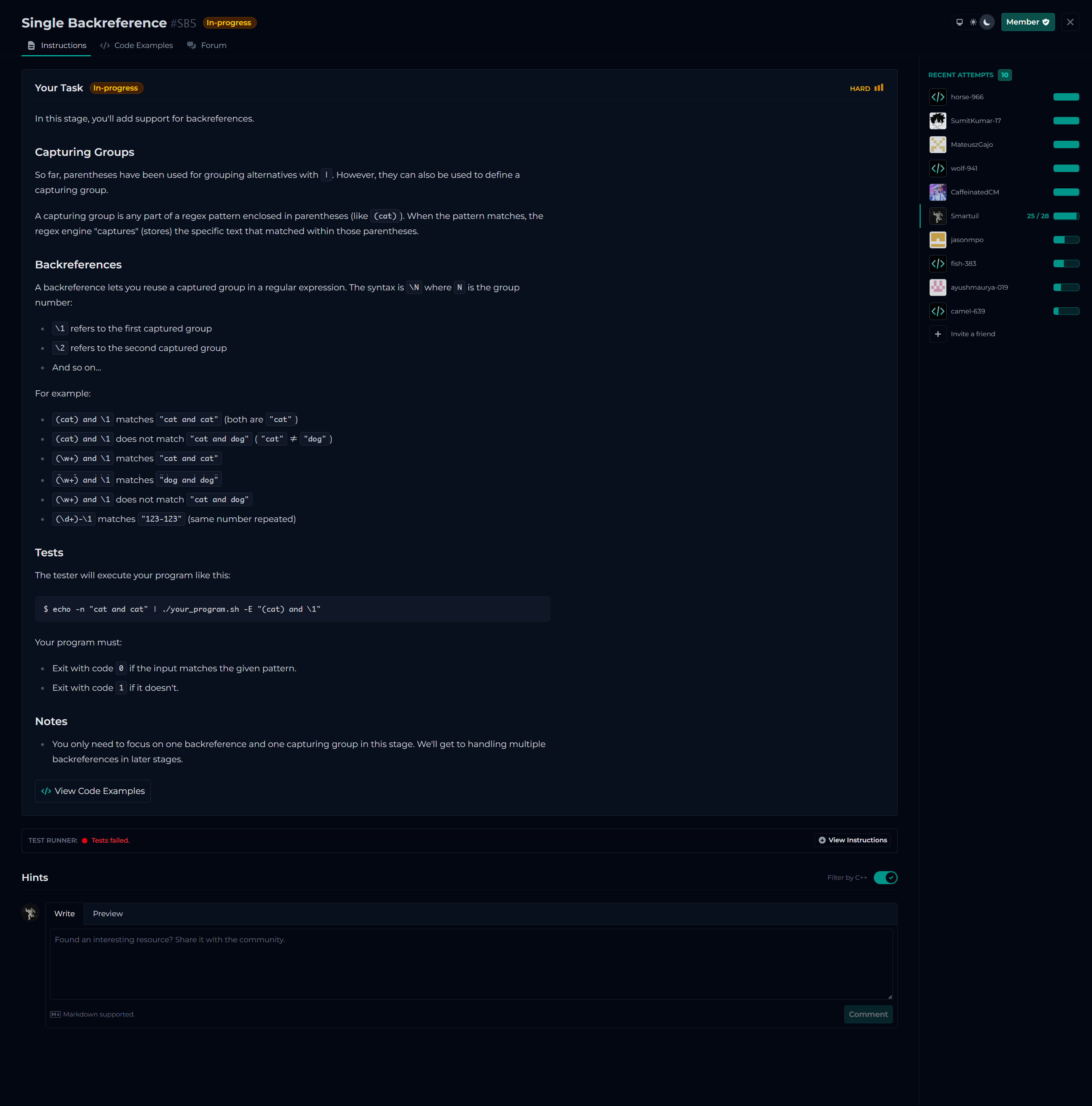Click View Code Examples button
Image resolution: width=1092 pixels, height=1106 pixels.
coord(93,791)
